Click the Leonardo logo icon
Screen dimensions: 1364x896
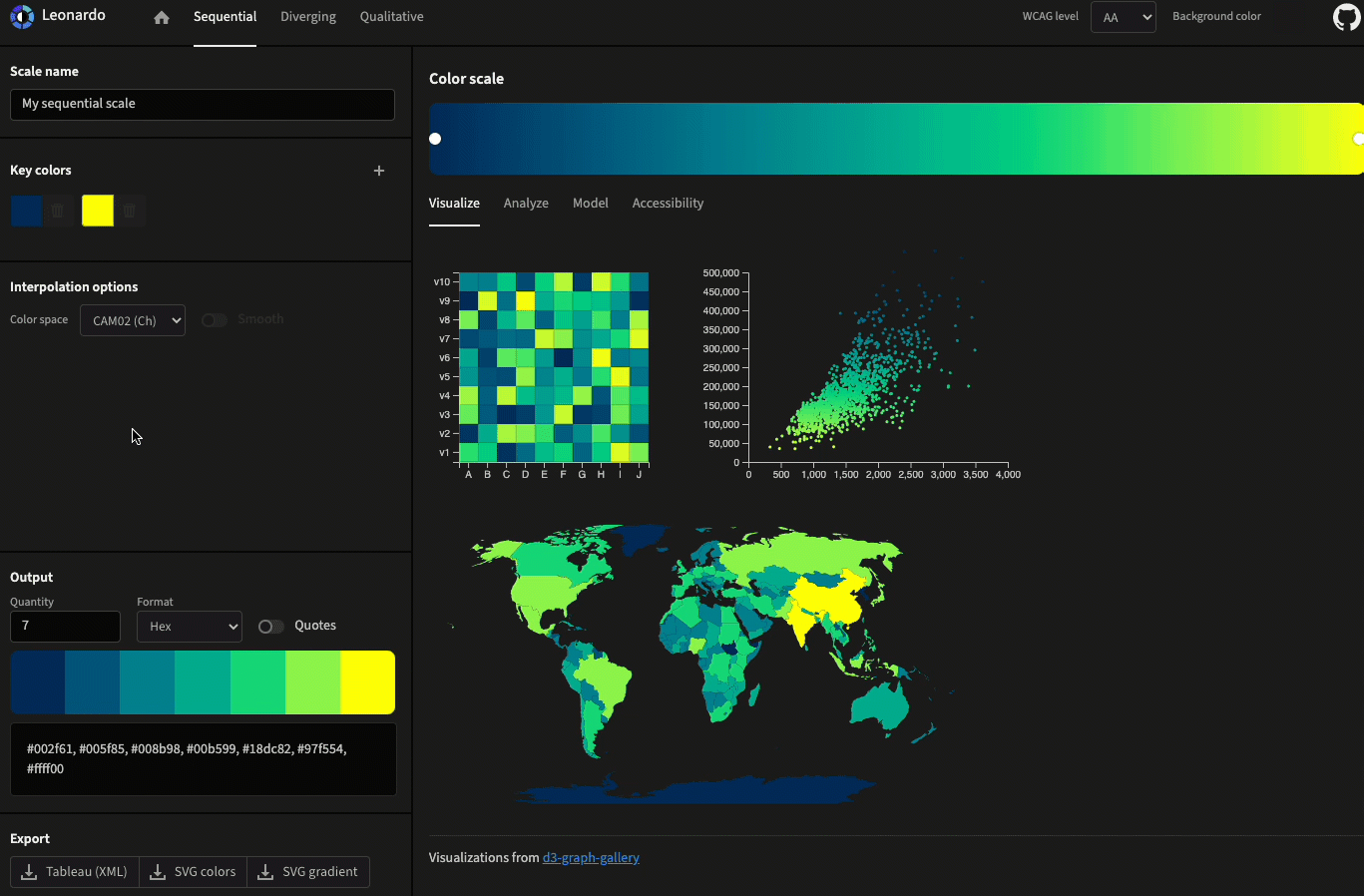point(22,17)
